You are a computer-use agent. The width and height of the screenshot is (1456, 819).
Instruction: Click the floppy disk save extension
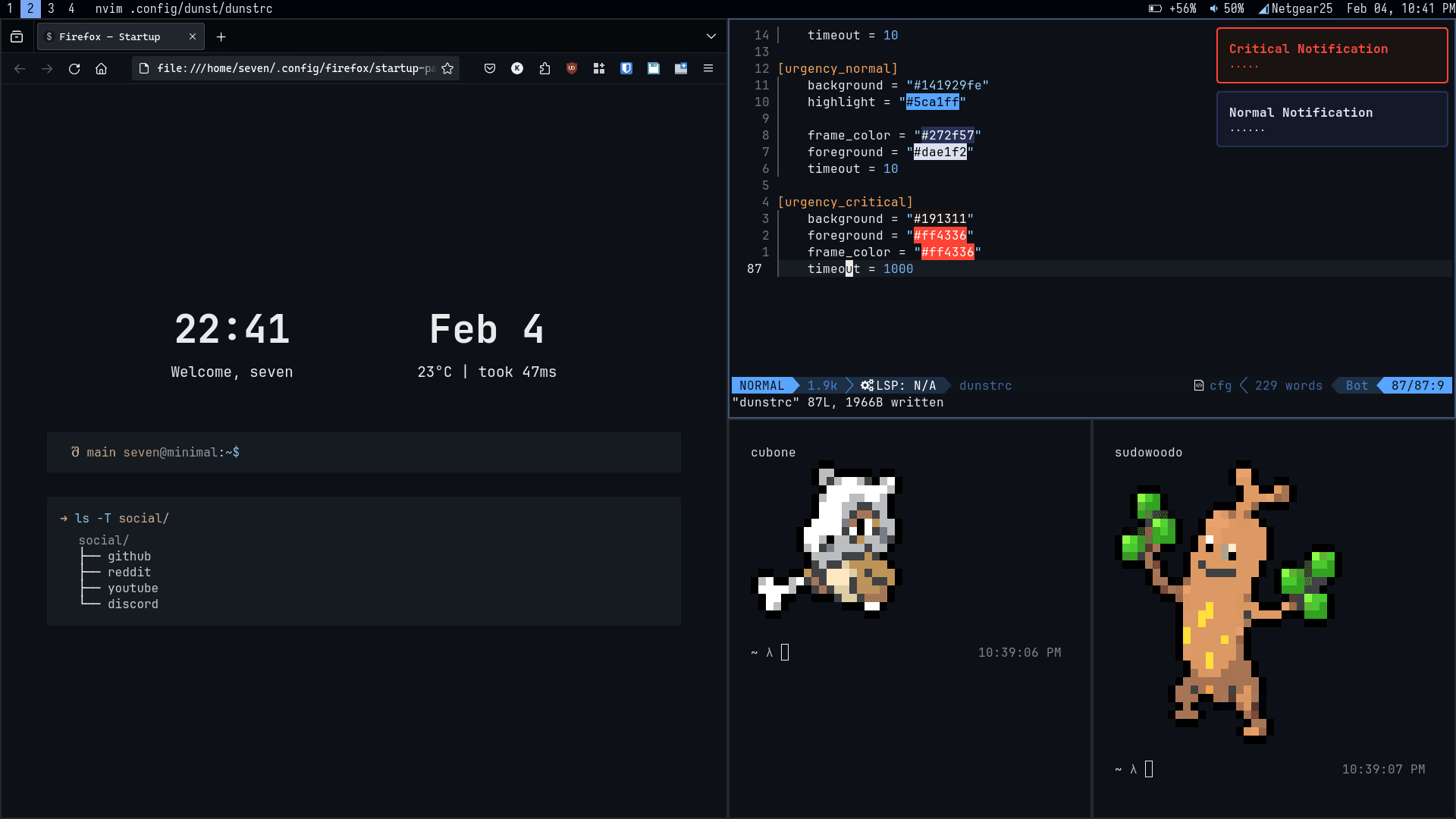tap(654, 68)
